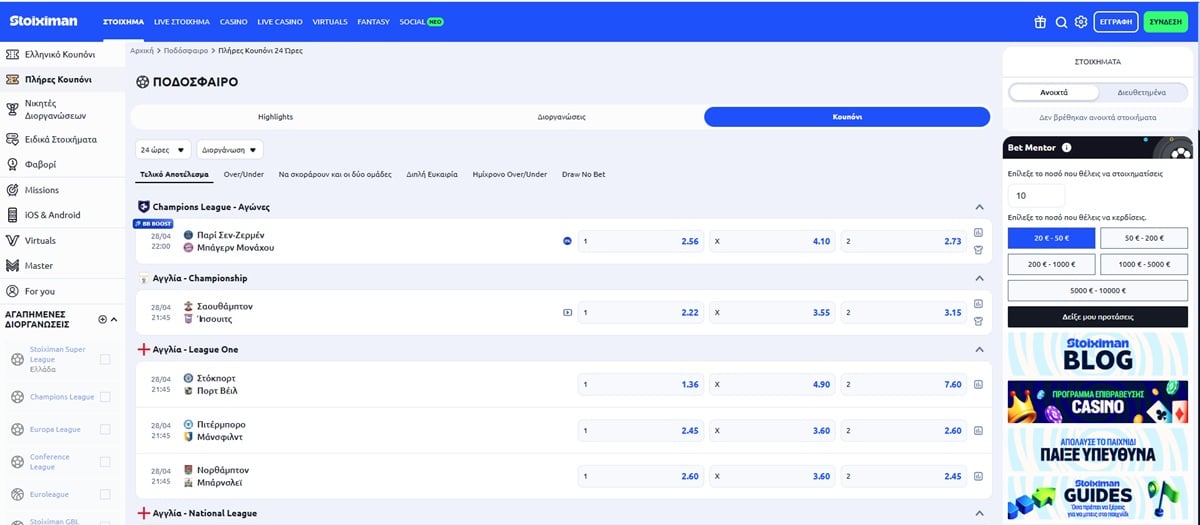
Task: Open the search magnifier icon
Action: [x=1061, y=22]
